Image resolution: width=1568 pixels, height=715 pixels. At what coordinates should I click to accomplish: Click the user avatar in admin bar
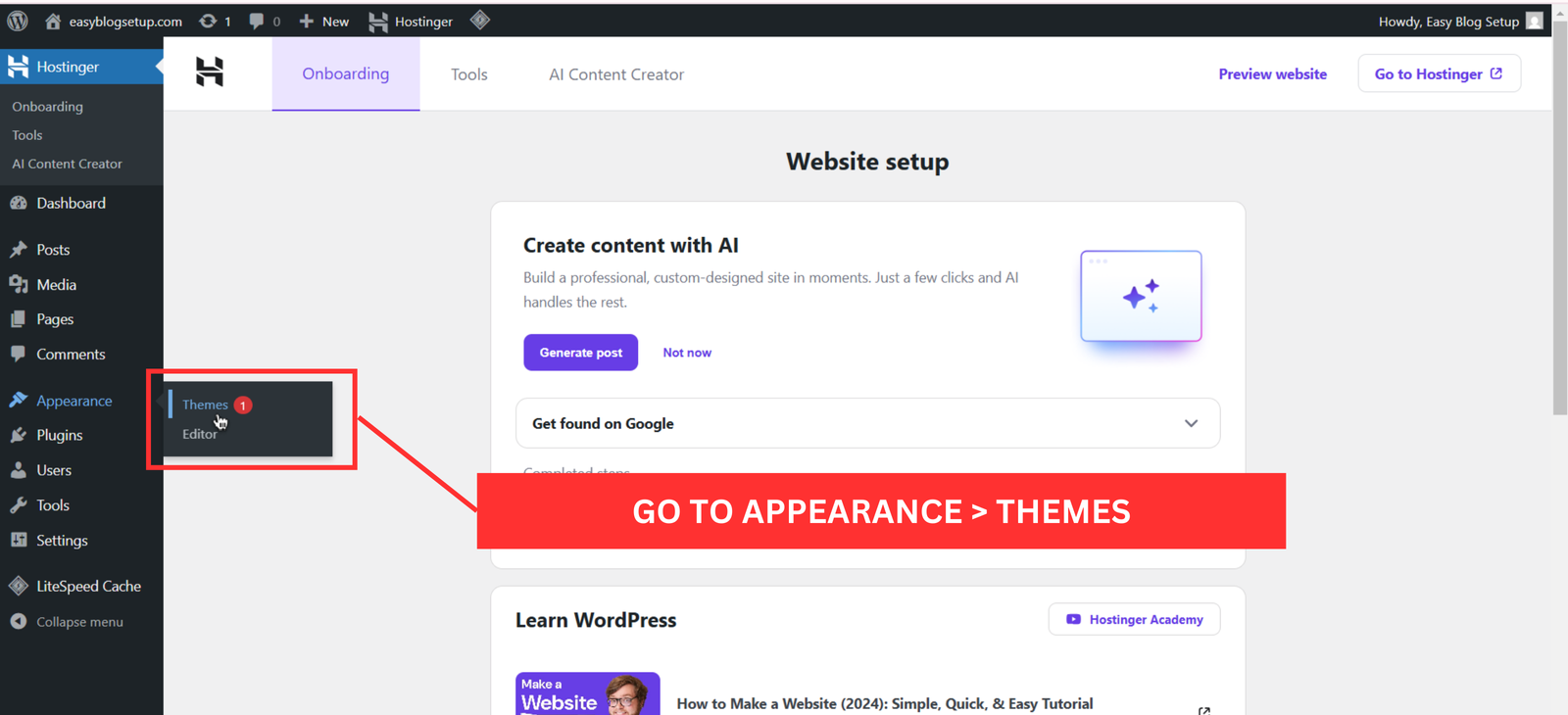point(1535,21)
